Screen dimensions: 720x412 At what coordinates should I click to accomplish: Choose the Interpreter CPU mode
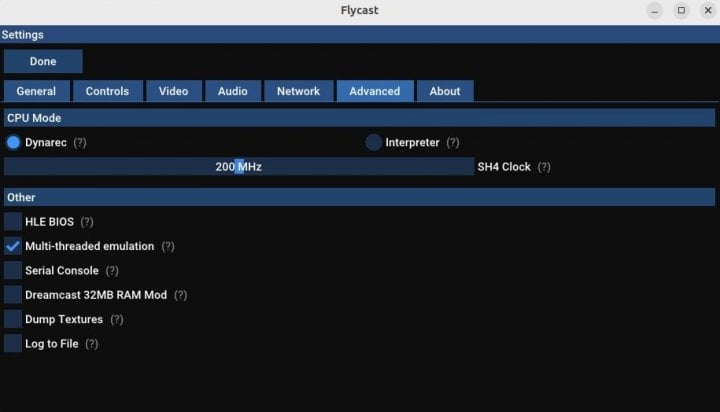click(x=373, y=142)
